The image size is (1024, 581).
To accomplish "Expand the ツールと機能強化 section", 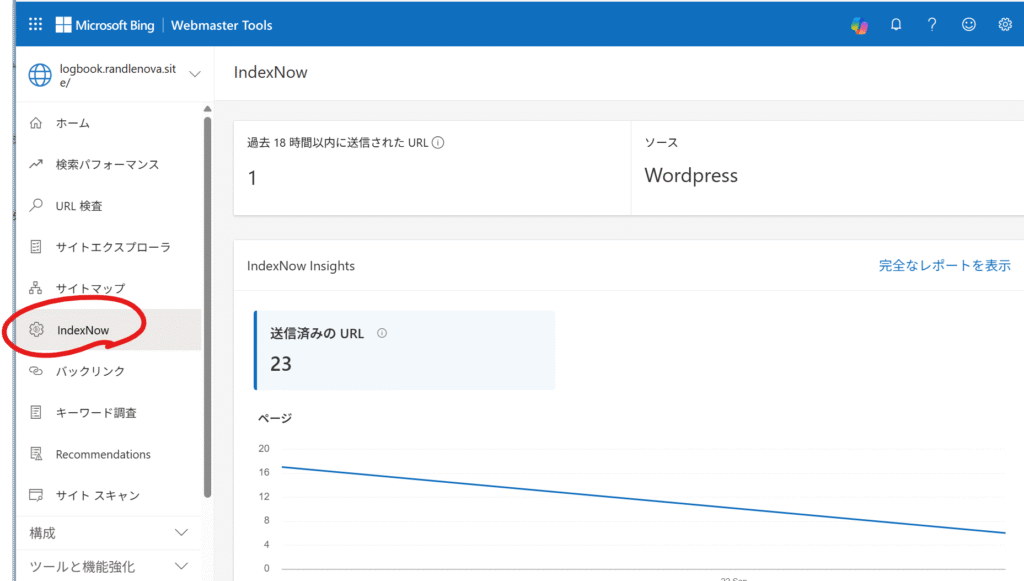I will (x=181, y=567).
